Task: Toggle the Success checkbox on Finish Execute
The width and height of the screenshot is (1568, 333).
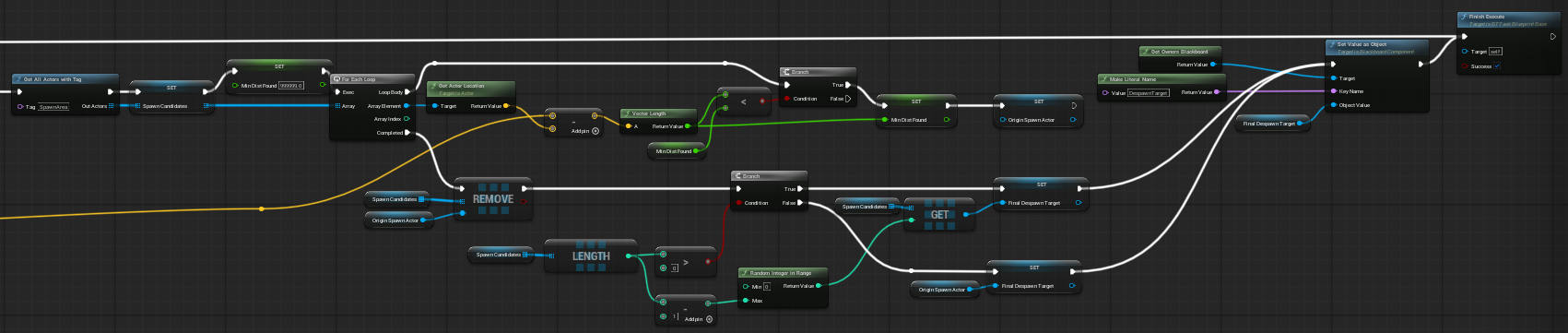Action: pyautogui.click(x=1497, y=66)
